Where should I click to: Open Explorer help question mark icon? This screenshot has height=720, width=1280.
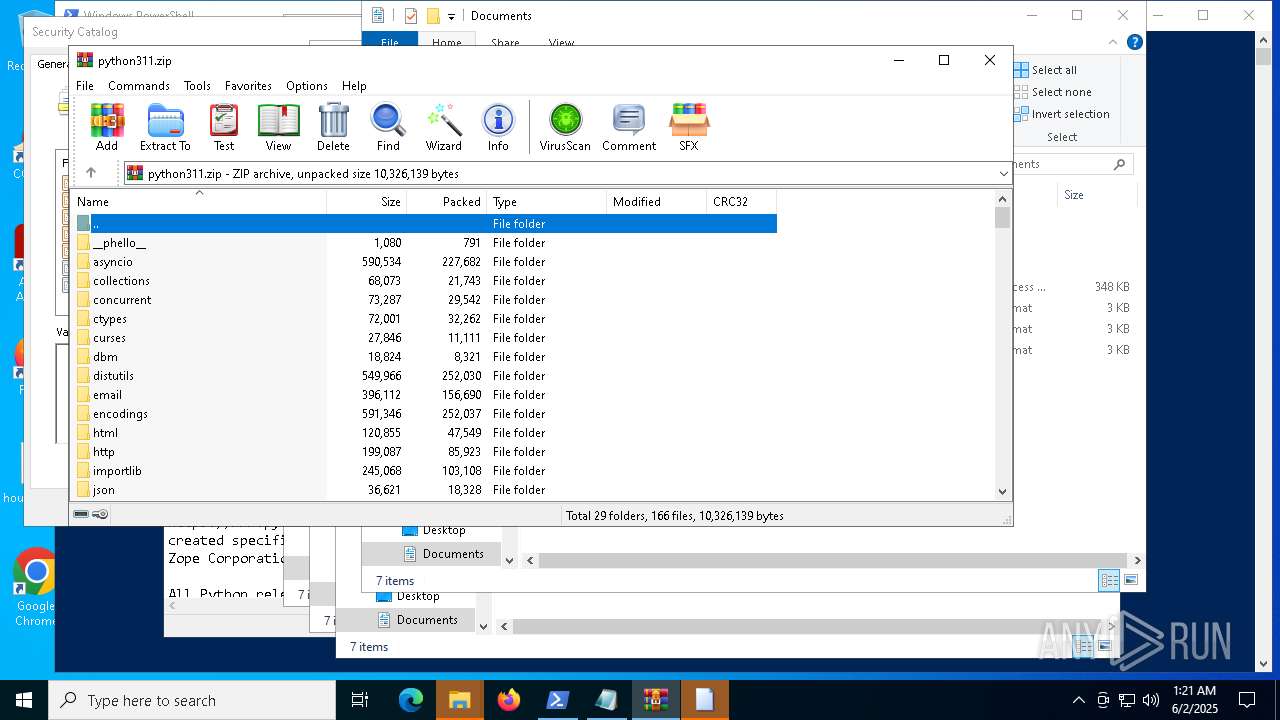click(x=1134, y=43)
